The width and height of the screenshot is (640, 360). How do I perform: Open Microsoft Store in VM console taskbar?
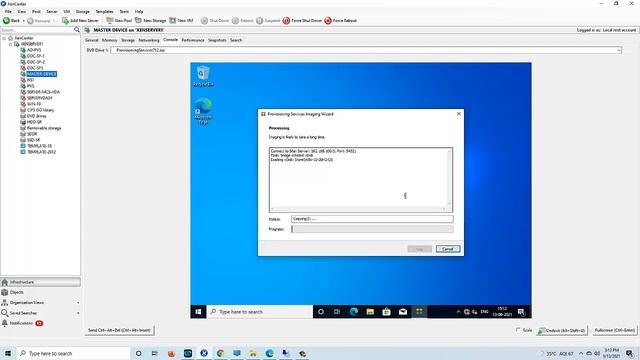pos(387,312)
